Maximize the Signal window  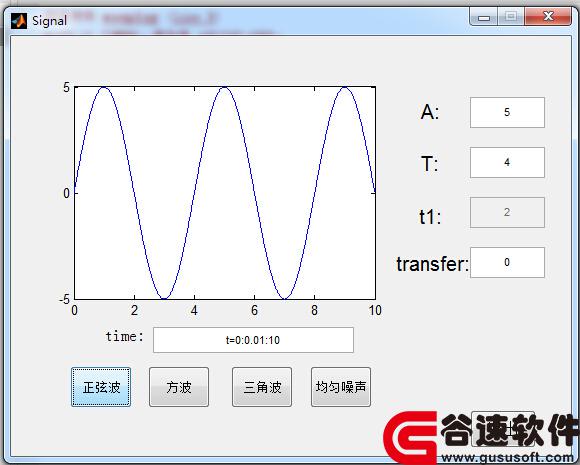511,17
